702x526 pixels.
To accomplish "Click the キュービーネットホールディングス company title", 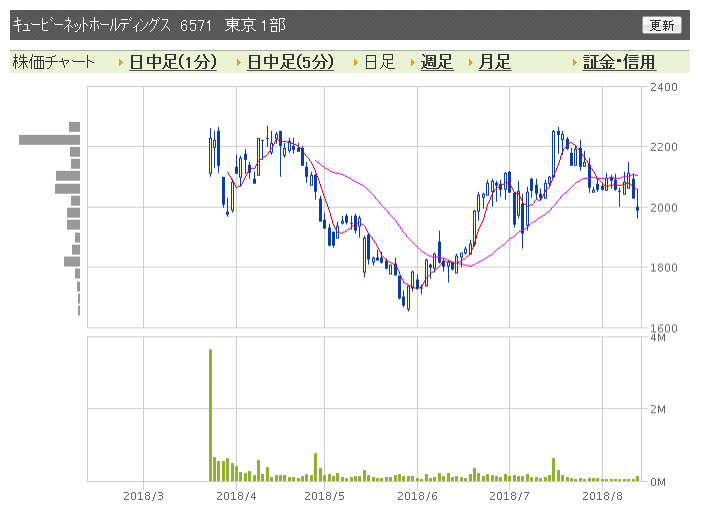I will click(92, 25).
